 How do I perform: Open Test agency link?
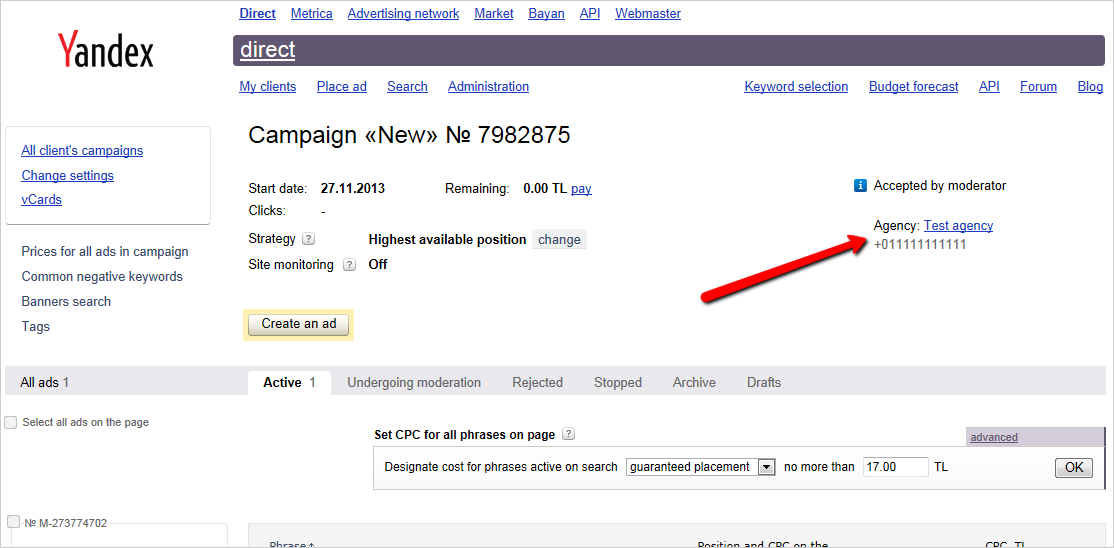(958, 225)
